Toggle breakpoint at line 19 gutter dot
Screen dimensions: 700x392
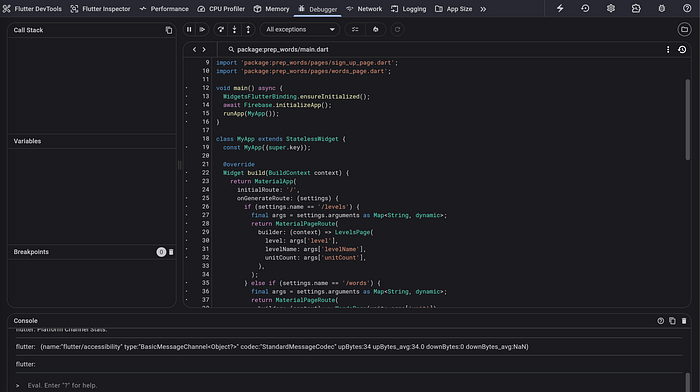click(x=187, y=147)
